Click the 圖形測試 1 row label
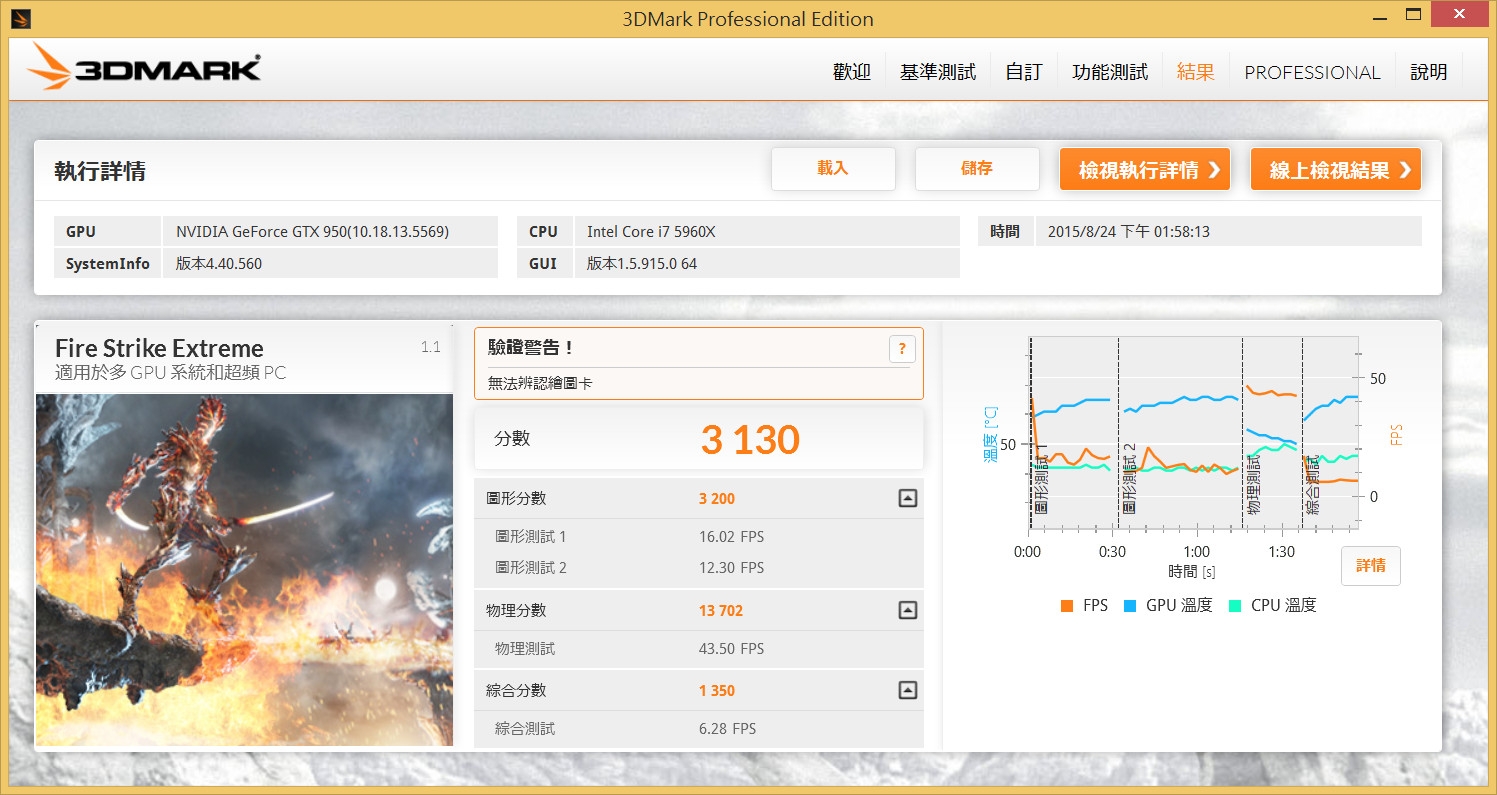The width and height of the screenshot is (1497, 795). pyautogui.click(x=530, y=537)
